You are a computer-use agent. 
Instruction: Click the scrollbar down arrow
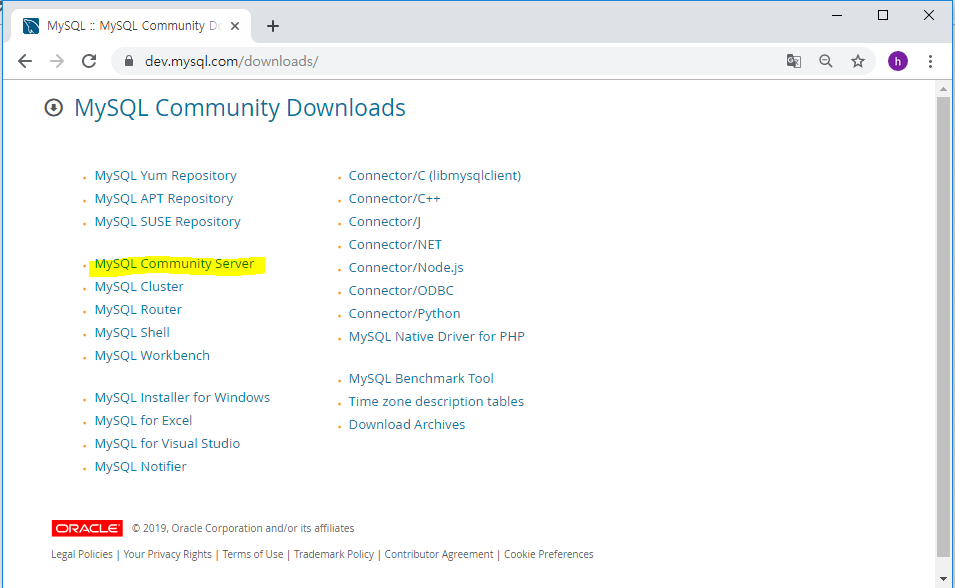pyautogui.click(x=943, y=579)
